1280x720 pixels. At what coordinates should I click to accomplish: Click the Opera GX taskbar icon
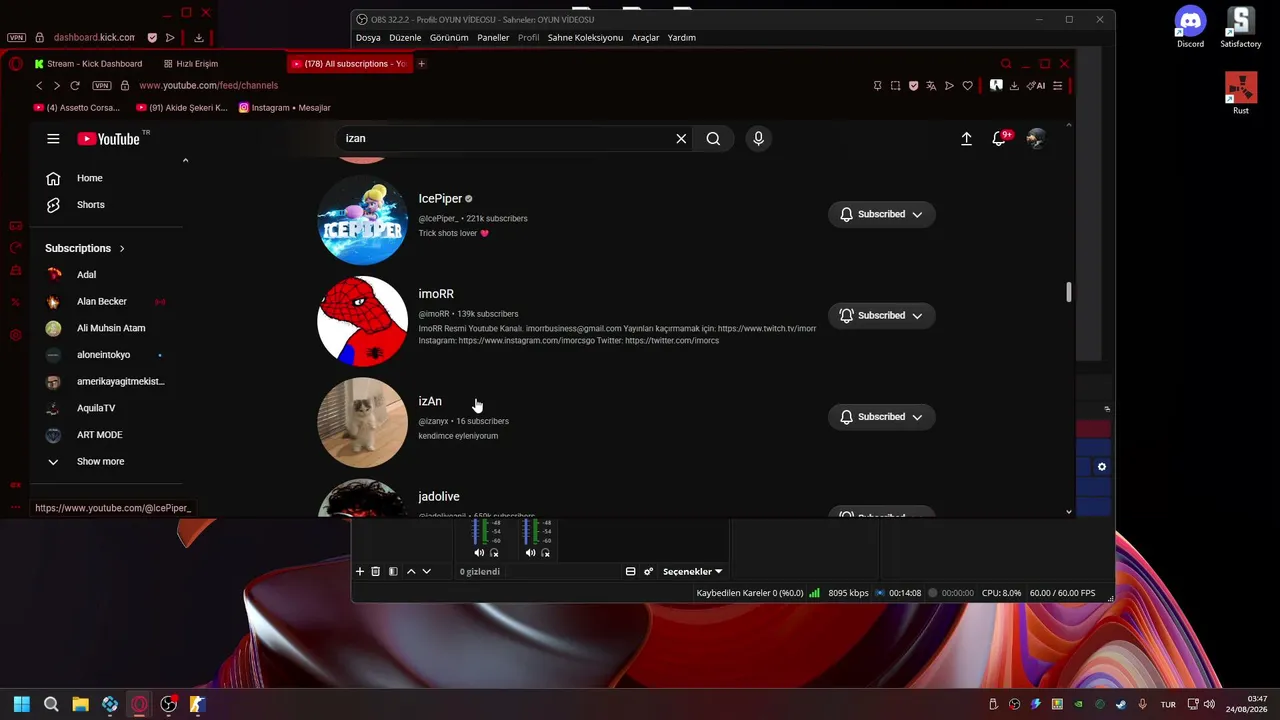pyautogui.click(x=139, y=704)
